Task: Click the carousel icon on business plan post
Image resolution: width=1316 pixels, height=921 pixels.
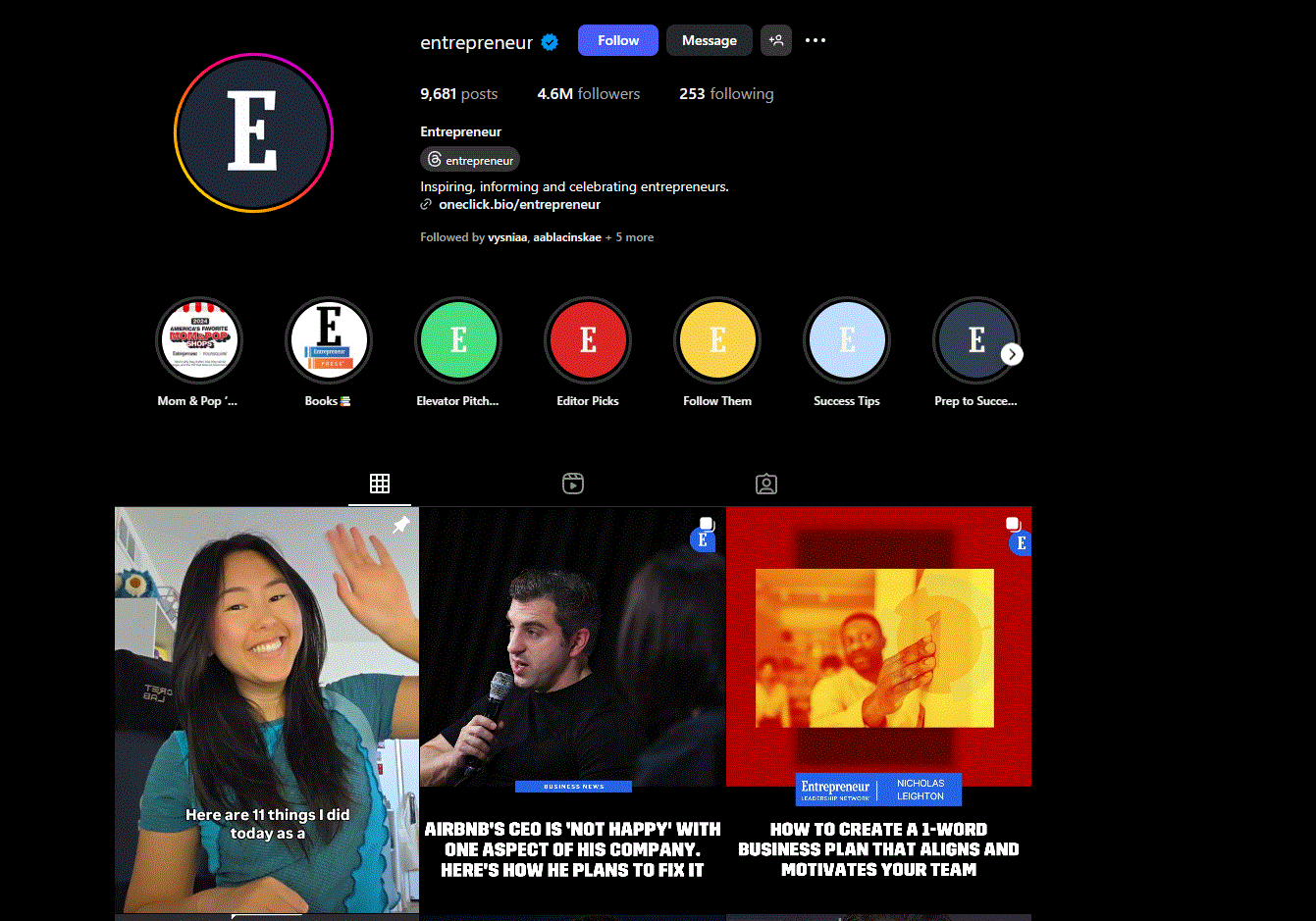Action: tap(1013, 525)
